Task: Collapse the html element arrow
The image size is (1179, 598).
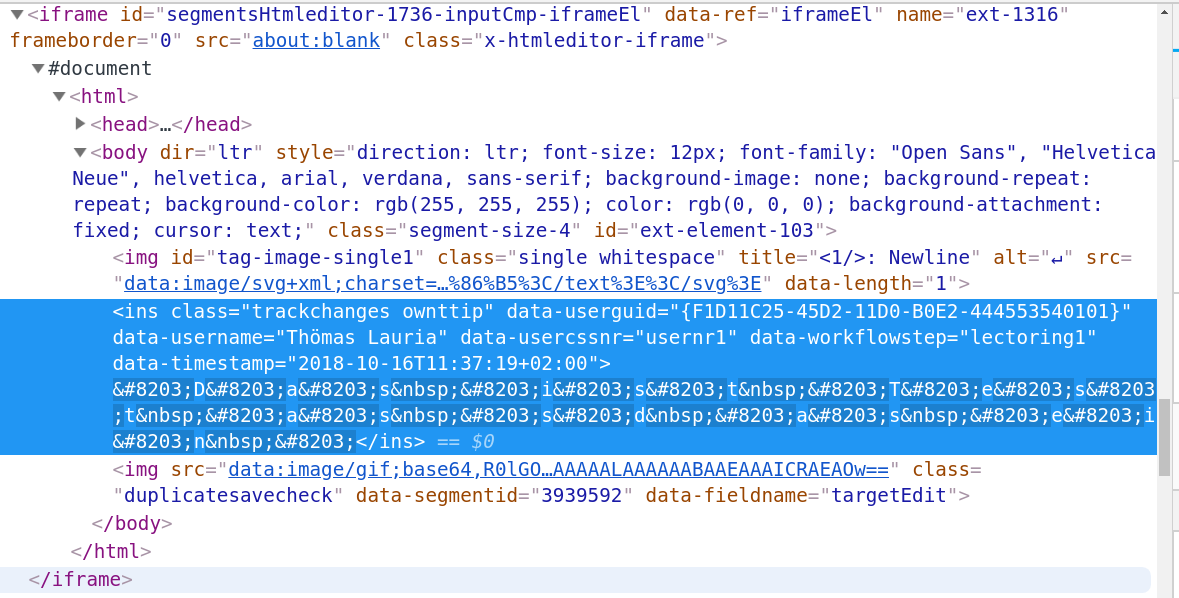Action: (59, 97)
